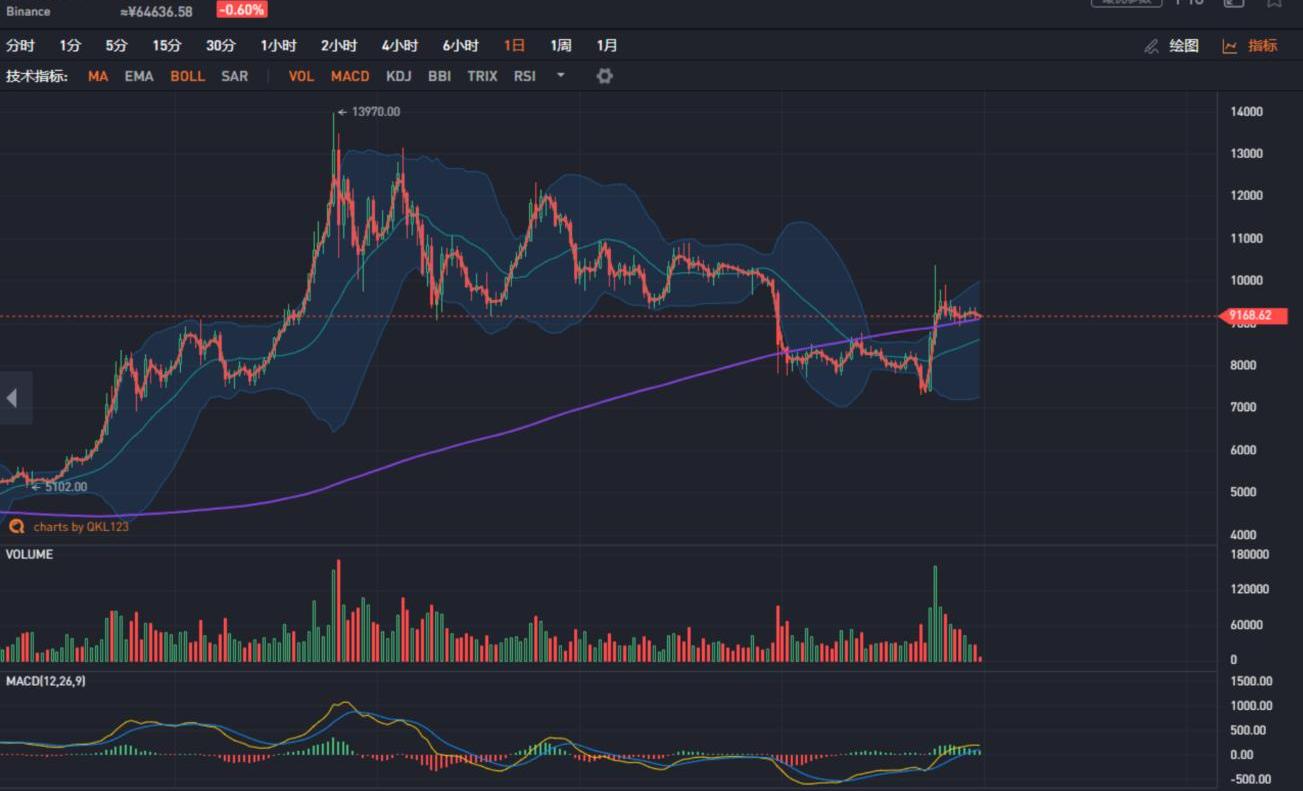
Task: Open indicator settings gear icon
Action: (x=604, y=76)
